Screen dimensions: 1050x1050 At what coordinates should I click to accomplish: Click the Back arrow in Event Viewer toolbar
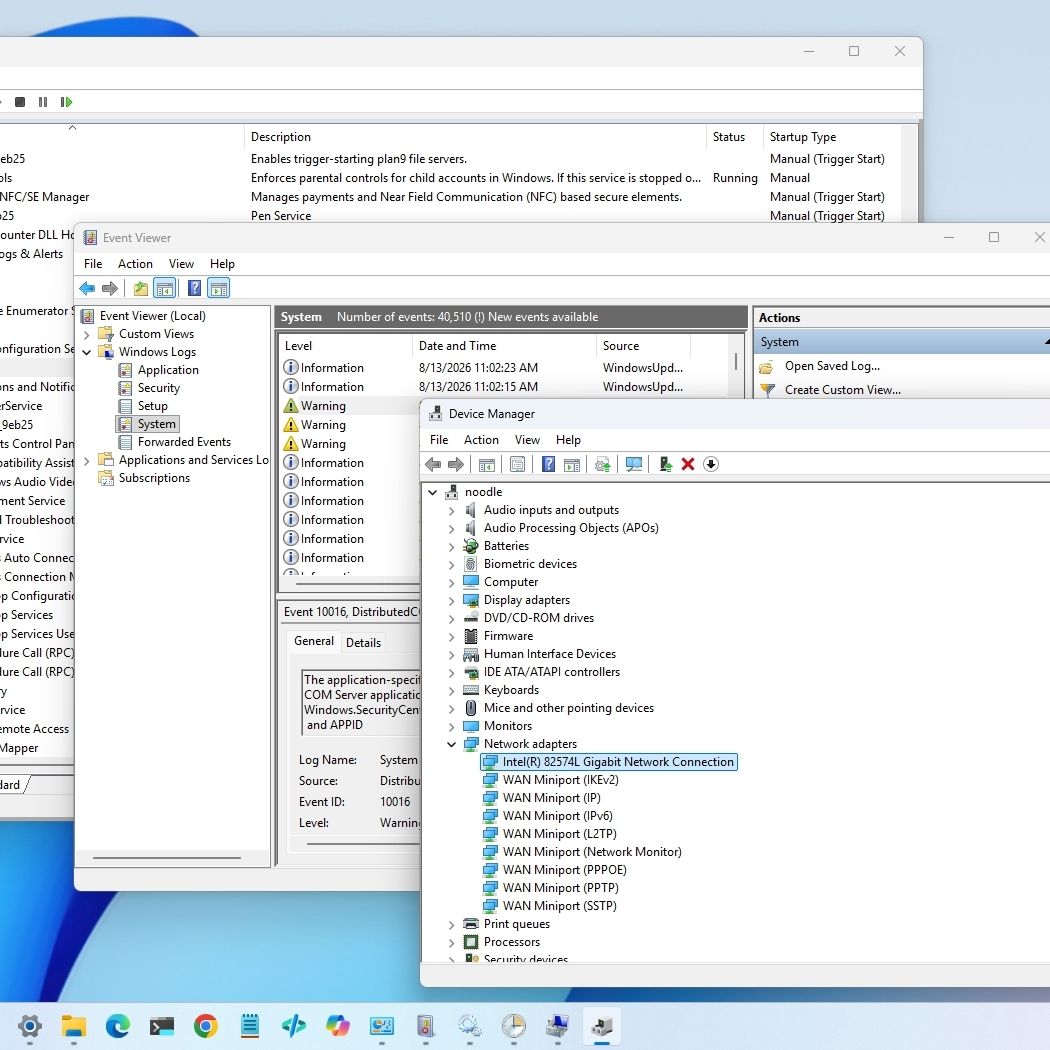coord(87,289)
